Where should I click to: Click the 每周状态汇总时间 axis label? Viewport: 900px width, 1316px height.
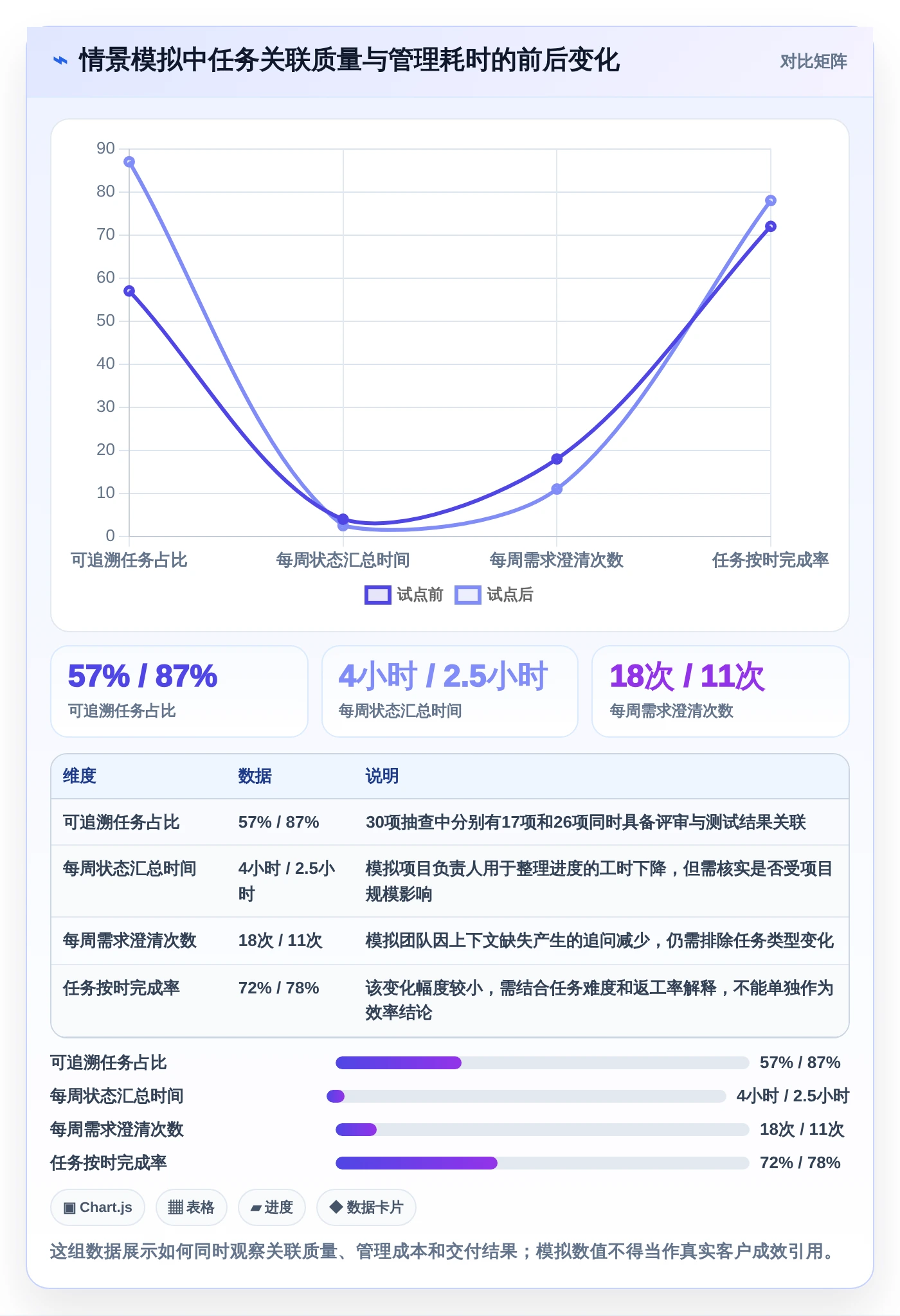click(343, 560)
